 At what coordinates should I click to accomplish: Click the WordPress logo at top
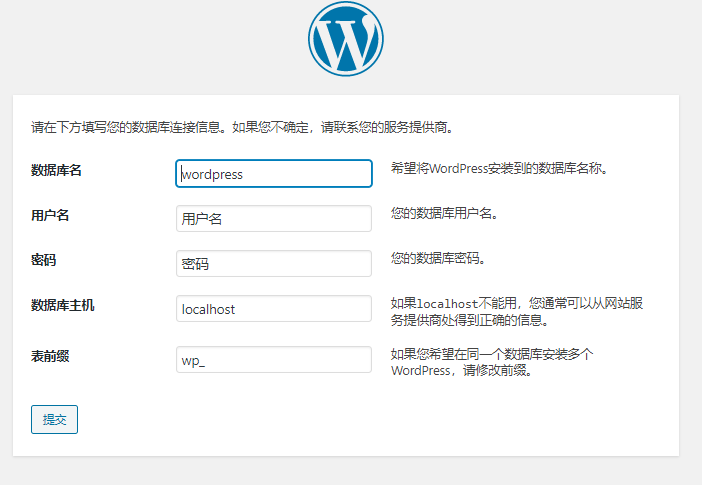coord(346,39)
